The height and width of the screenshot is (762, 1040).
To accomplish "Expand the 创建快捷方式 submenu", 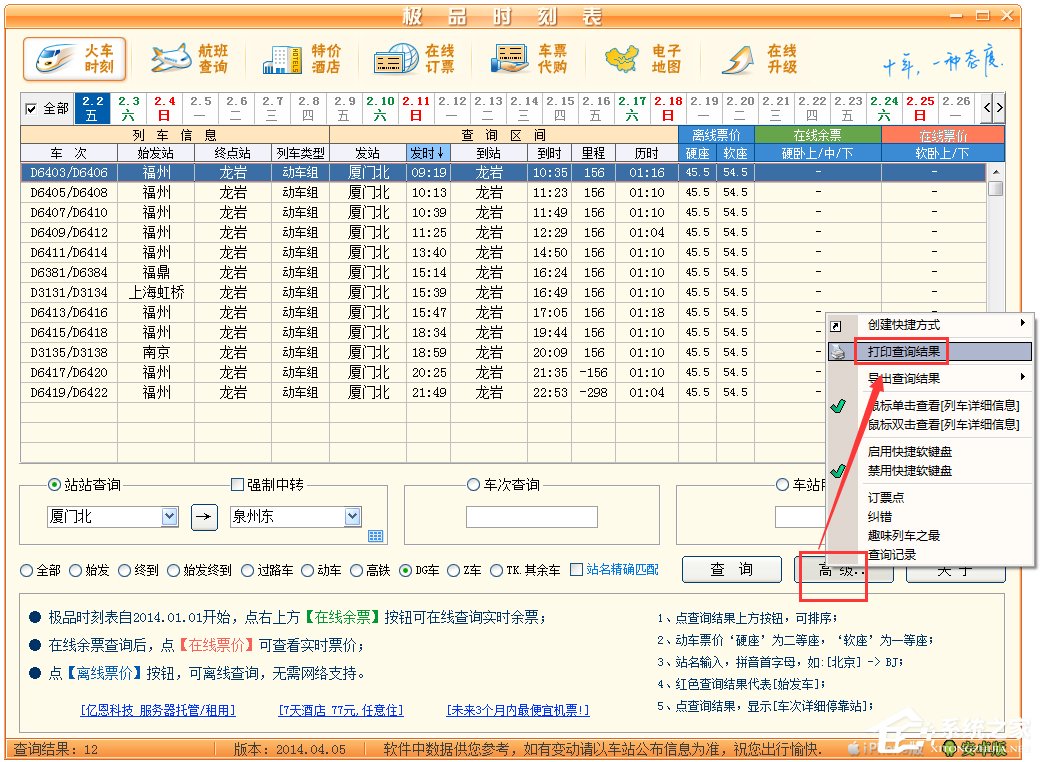I will pyautogui.click(x=930, y=325).
